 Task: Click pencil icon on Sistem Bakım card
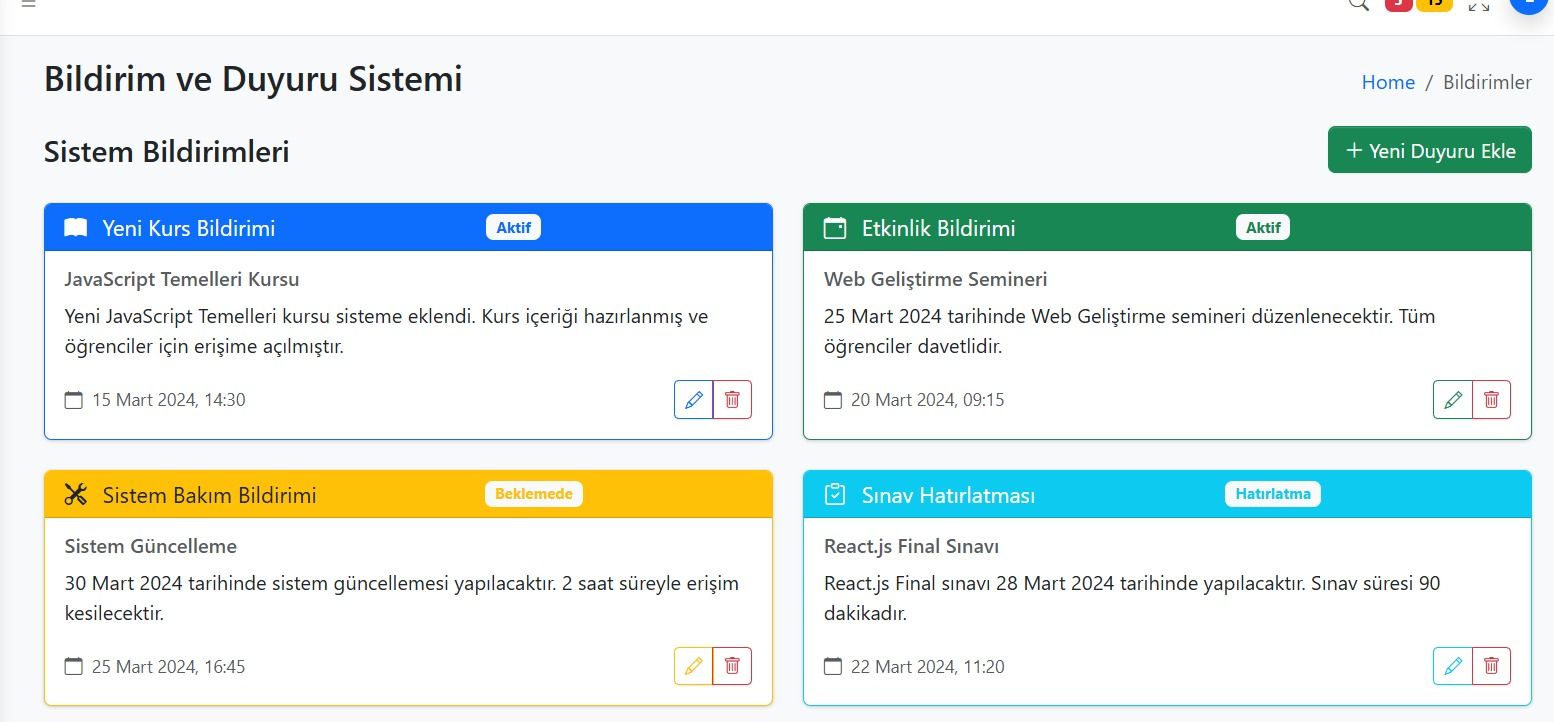pyautogui.click(x=693, y=666)
